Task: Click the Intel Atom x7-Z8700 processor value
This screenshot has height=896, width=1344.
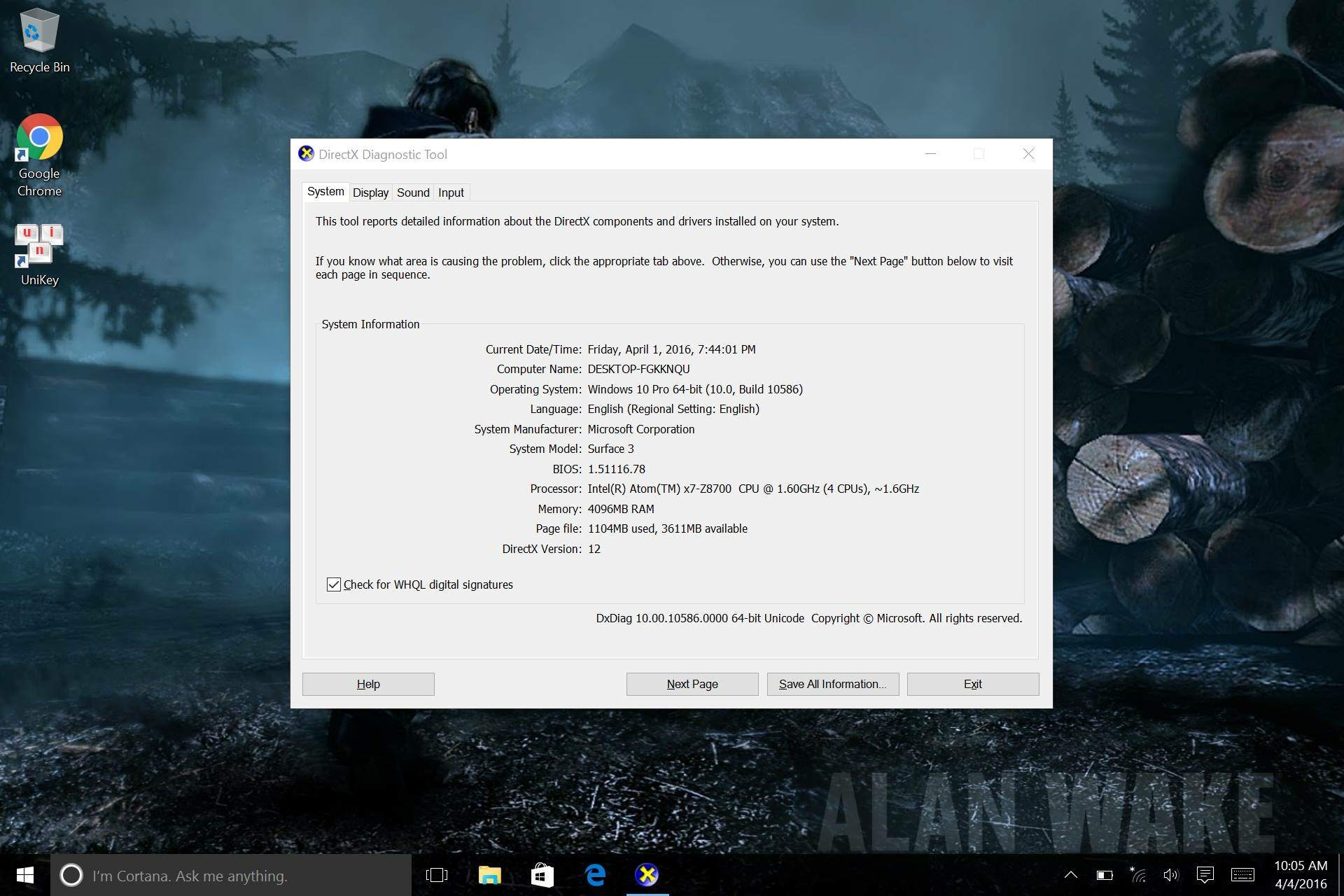Action: click(753, 489)
